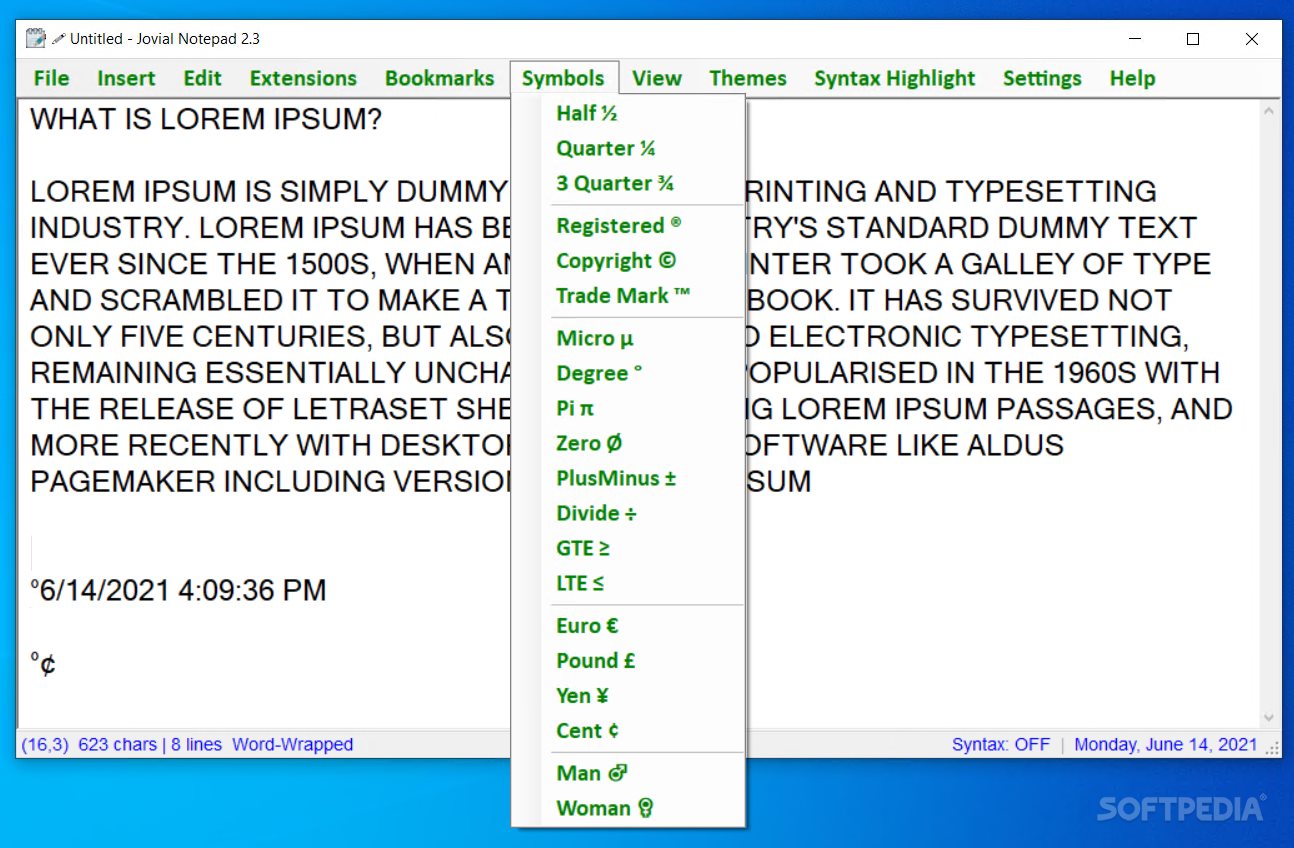The height and width of the screenshot is (848, 1294).
Task: Click the 'WHAT IS LOREM IPSUM?' heading line
Action: pos(206,120)
